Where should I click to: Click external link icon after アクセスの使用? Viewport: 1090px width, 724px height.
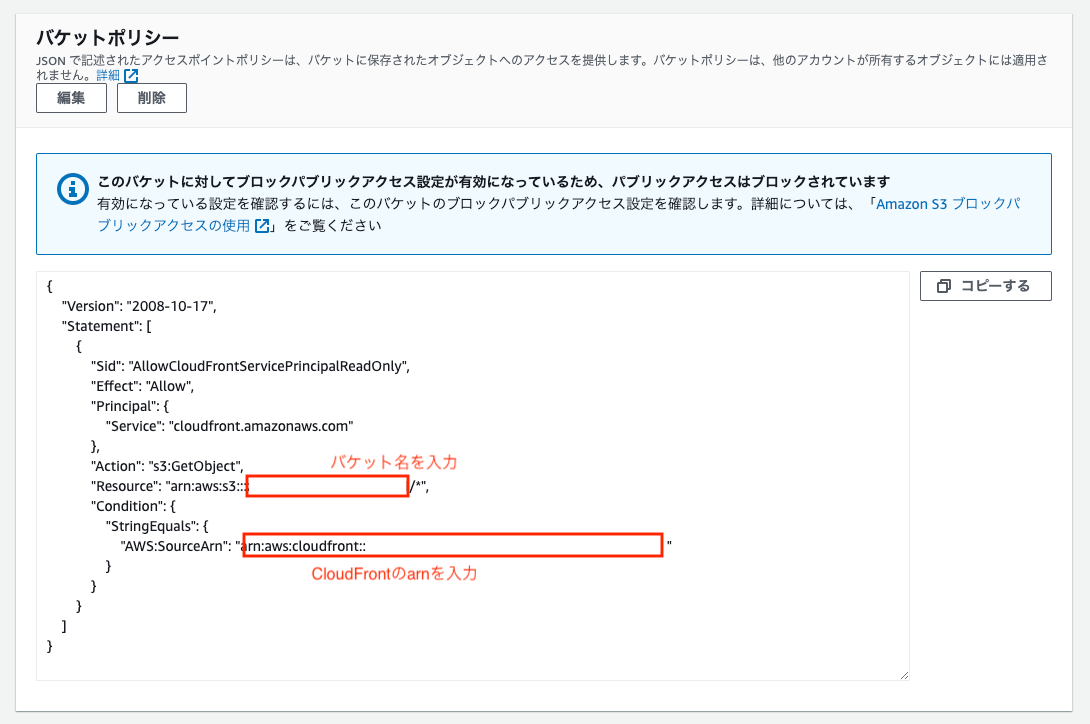click(262, 225)
